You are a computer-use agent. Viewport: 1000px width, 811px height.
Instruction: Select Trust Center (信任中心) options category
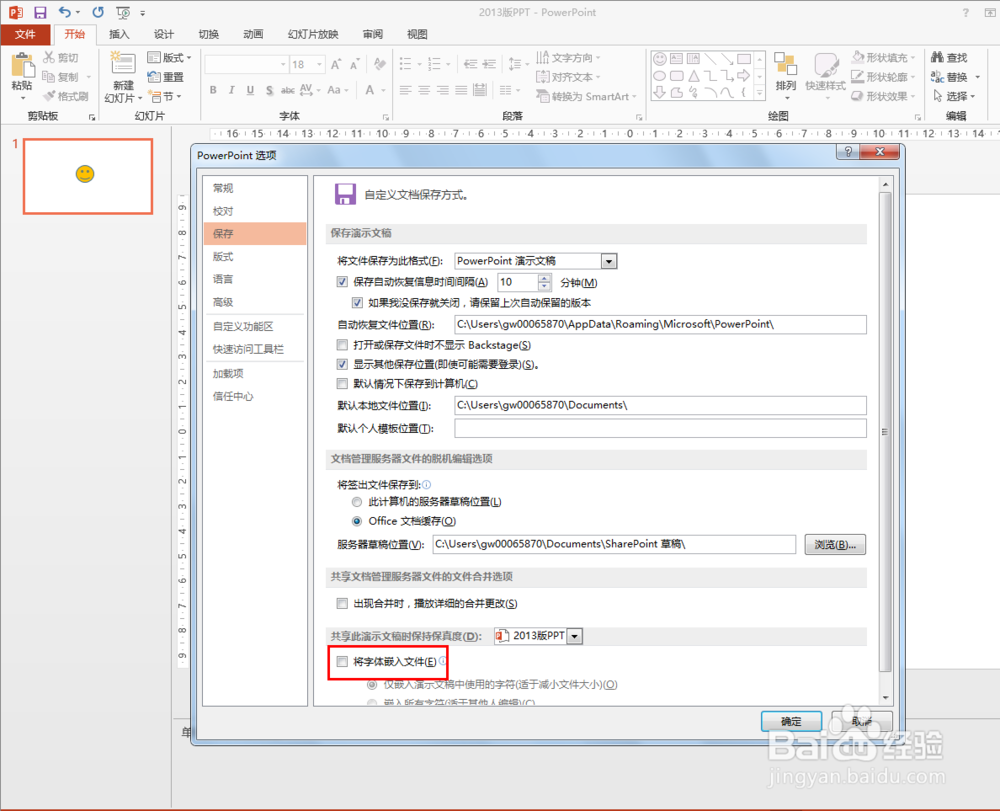(254, 396)
